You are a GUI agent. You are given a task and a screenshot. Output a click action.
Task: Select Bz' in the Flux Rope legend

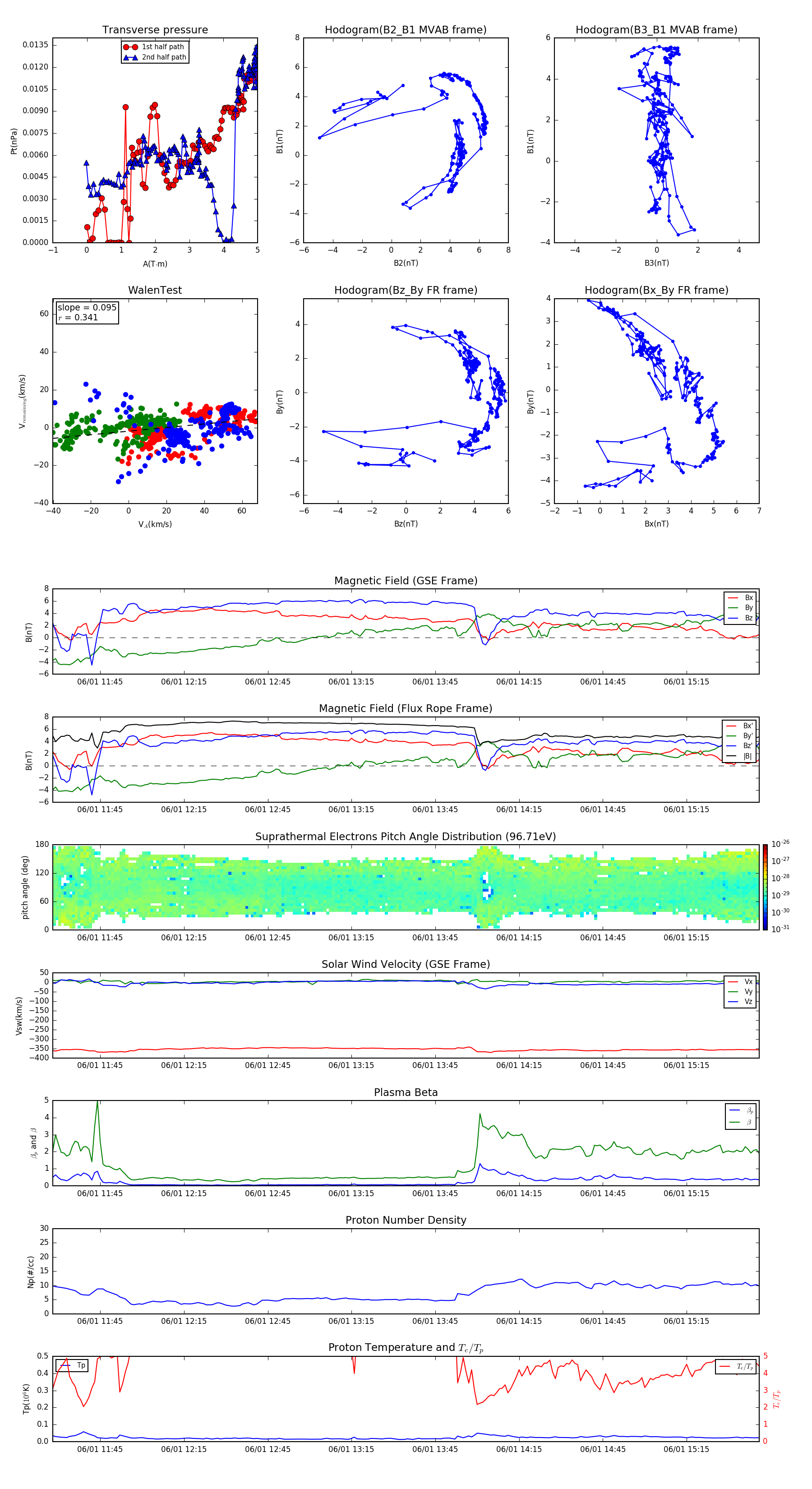[739, 746]
